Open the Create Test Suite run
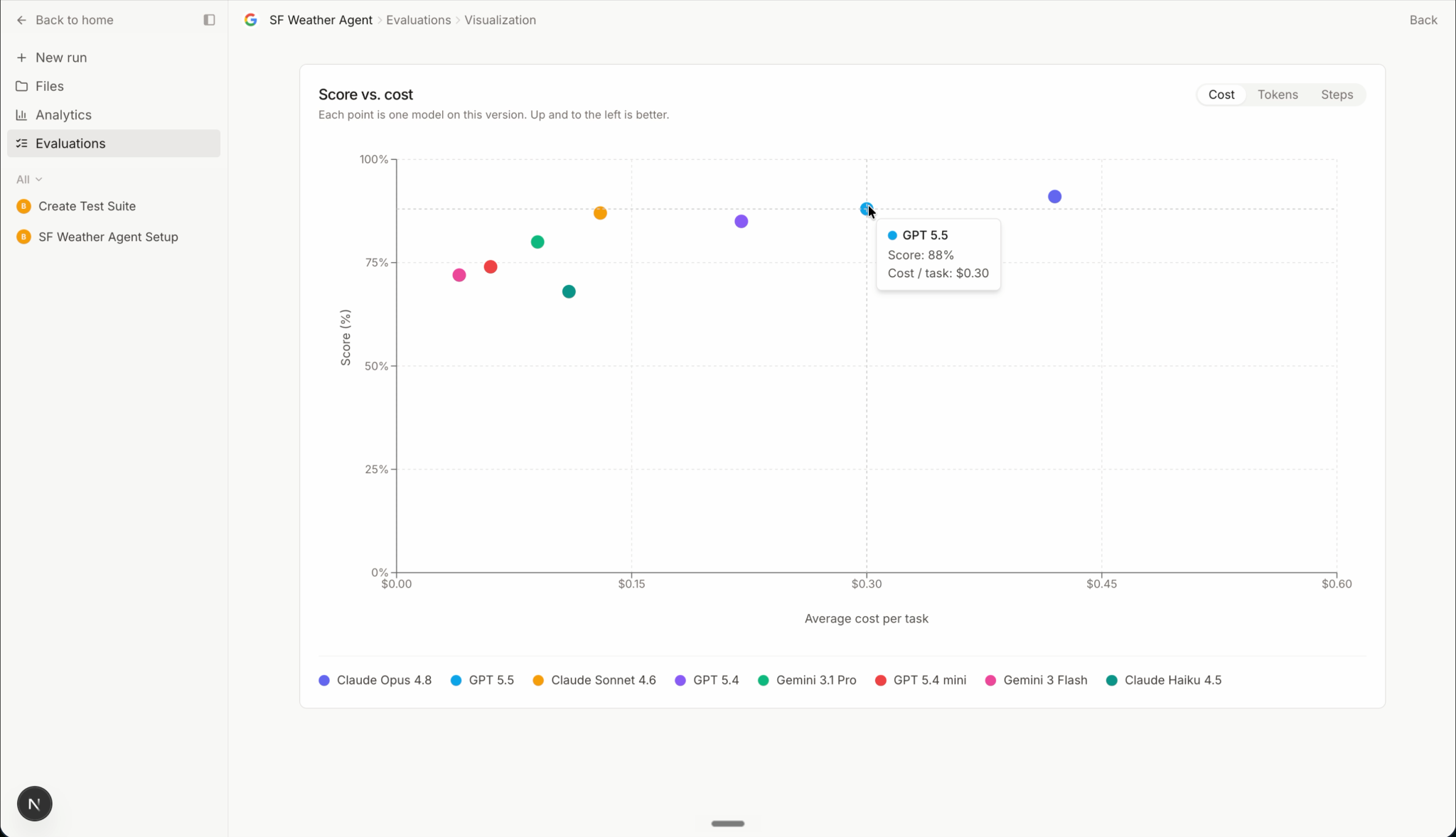The height and width of the screenshot is (837, 1456). tap(114, 206)
